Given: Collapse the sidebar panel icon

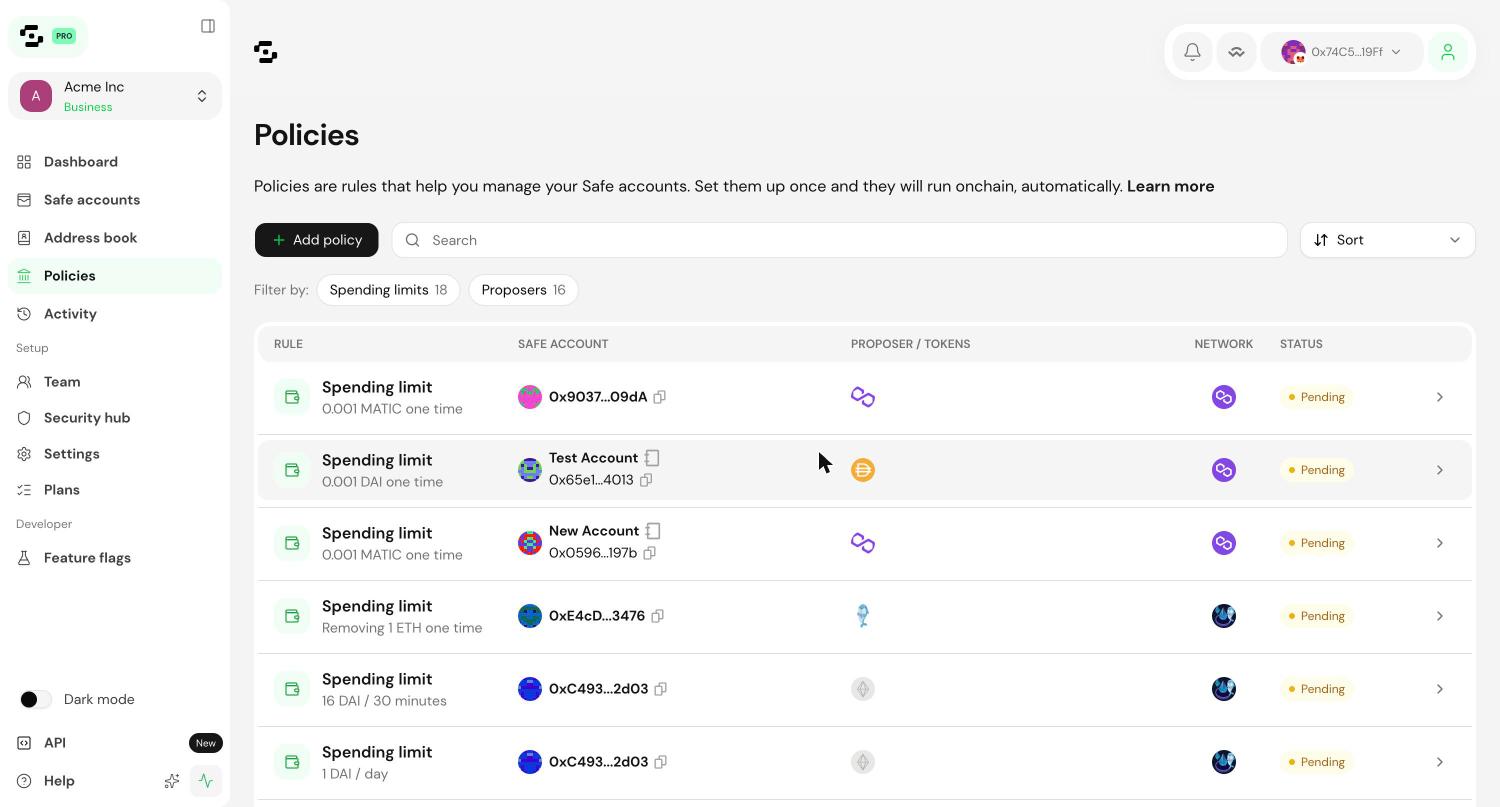Looking at the screenshot, I should point(208,26).
